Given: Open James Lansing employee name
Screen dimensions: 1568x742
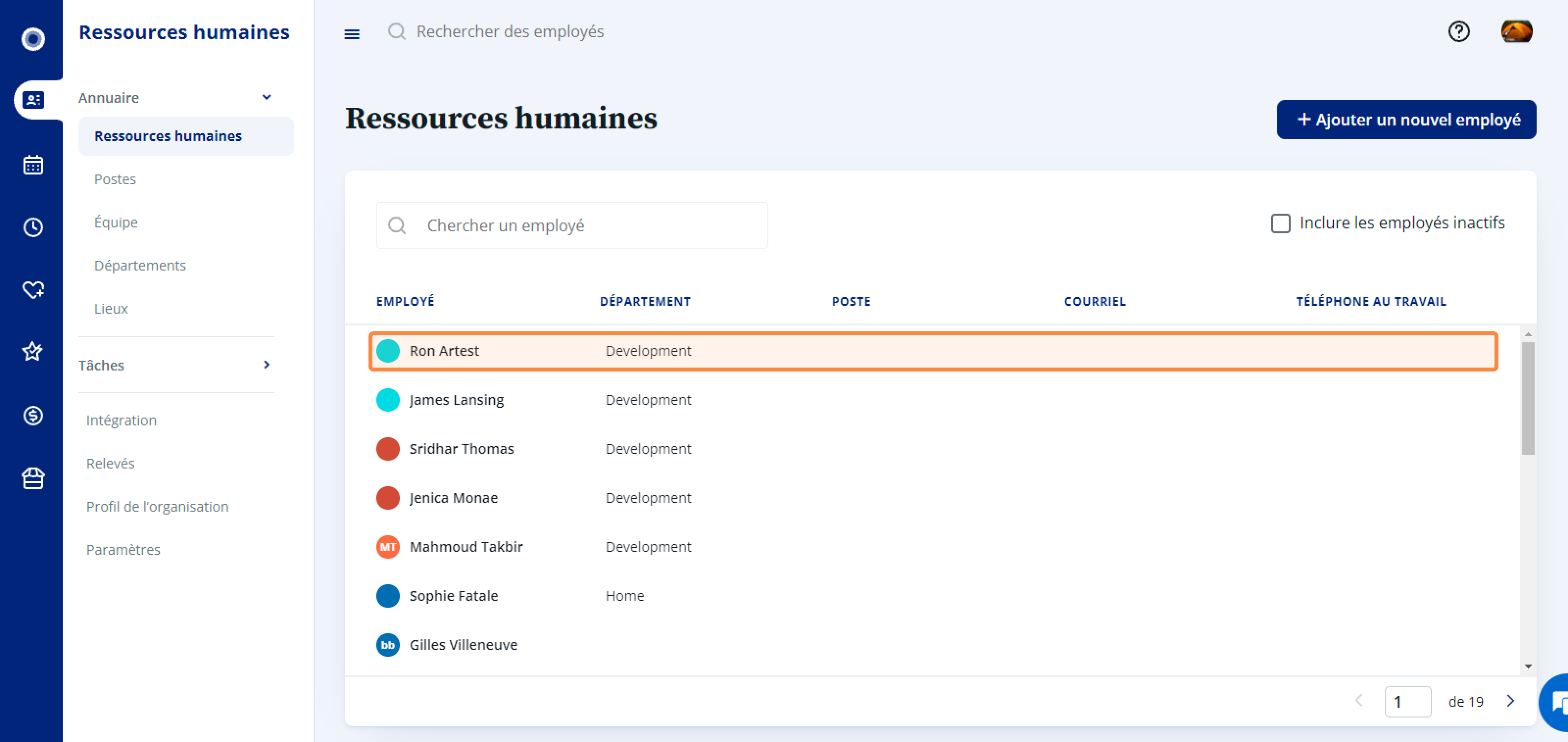Looking at the screenshot, I should 456,400.
